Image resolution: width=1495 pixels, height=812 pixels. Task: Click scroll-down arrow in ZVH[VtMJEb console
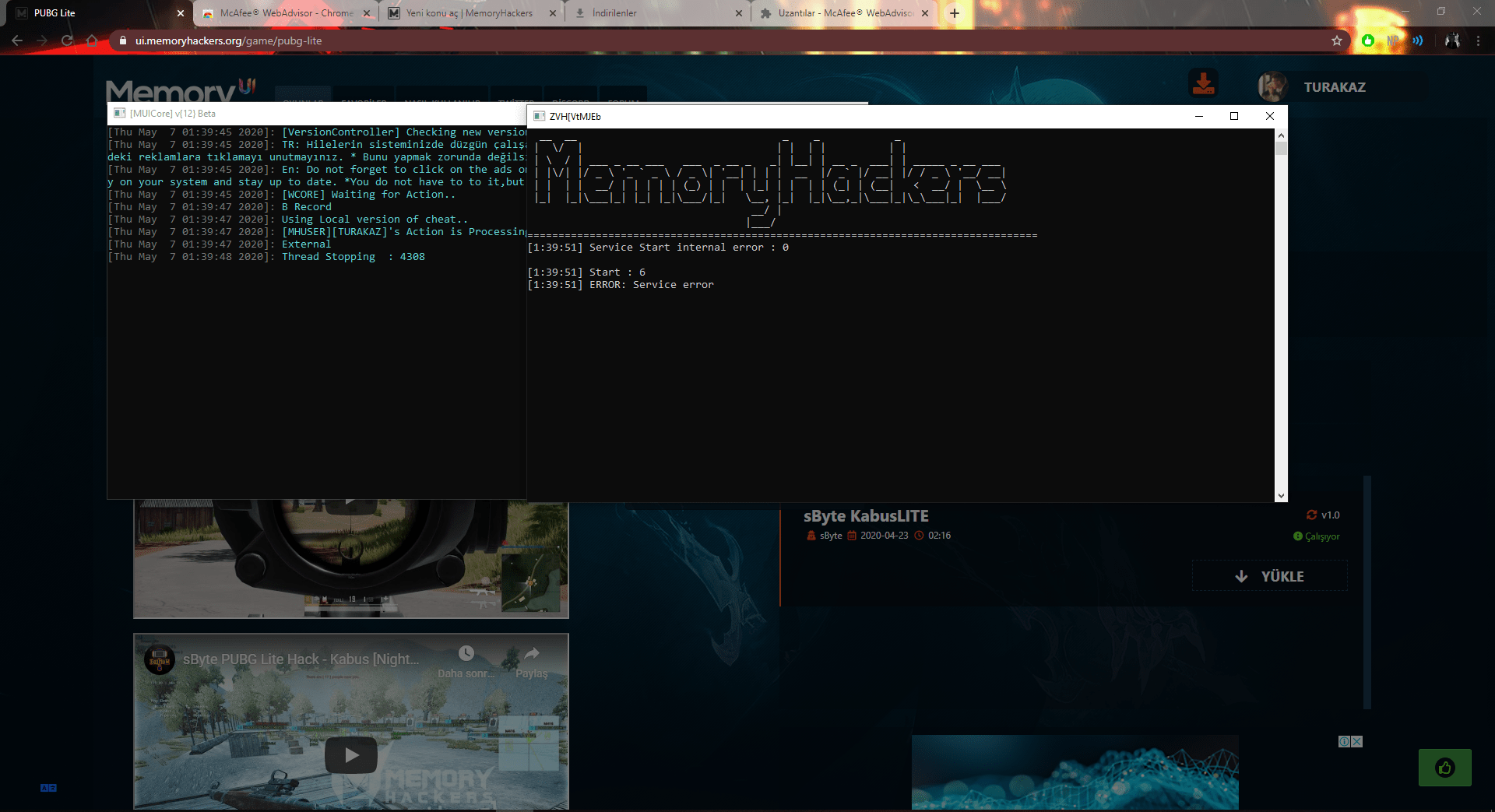[x=1281, y=496]
